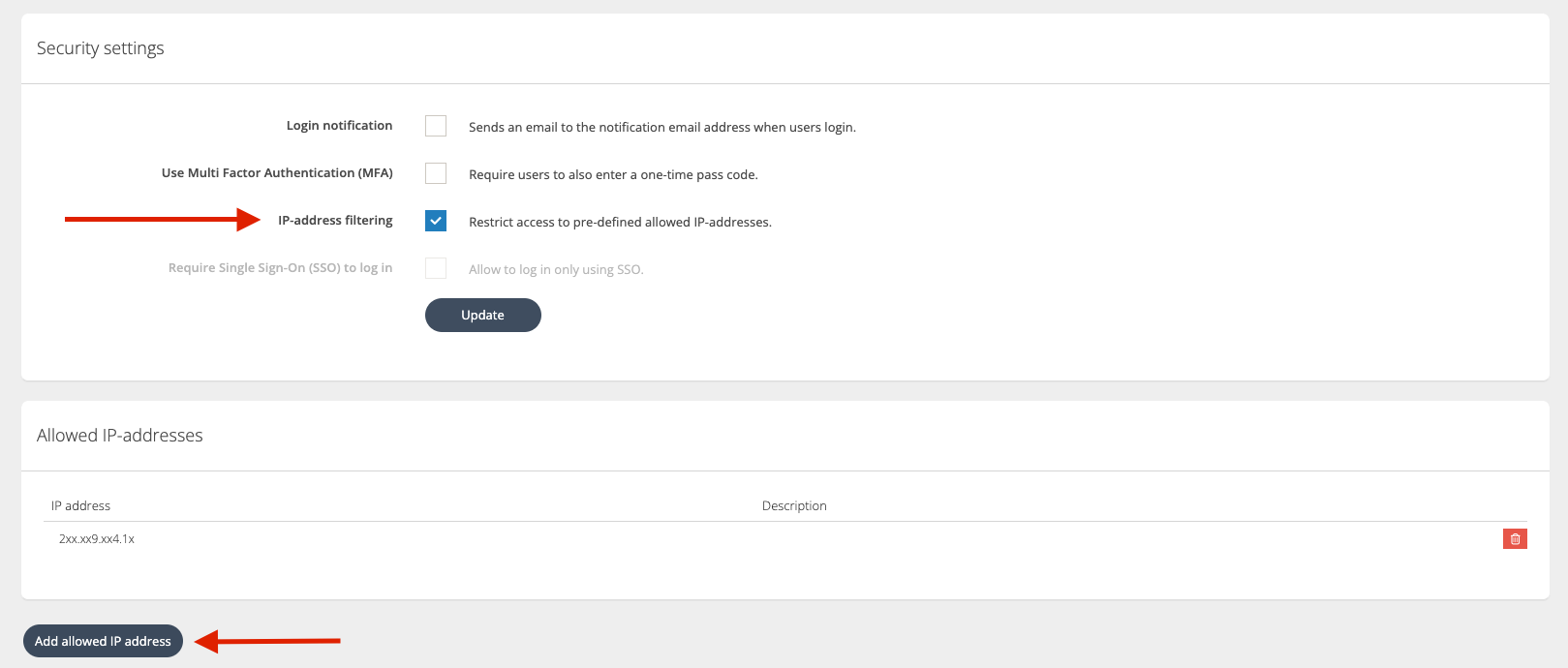The image size is (1568, 668).
Task: Click the 'Sends an email' description text
Action: [x=661, y=127]
